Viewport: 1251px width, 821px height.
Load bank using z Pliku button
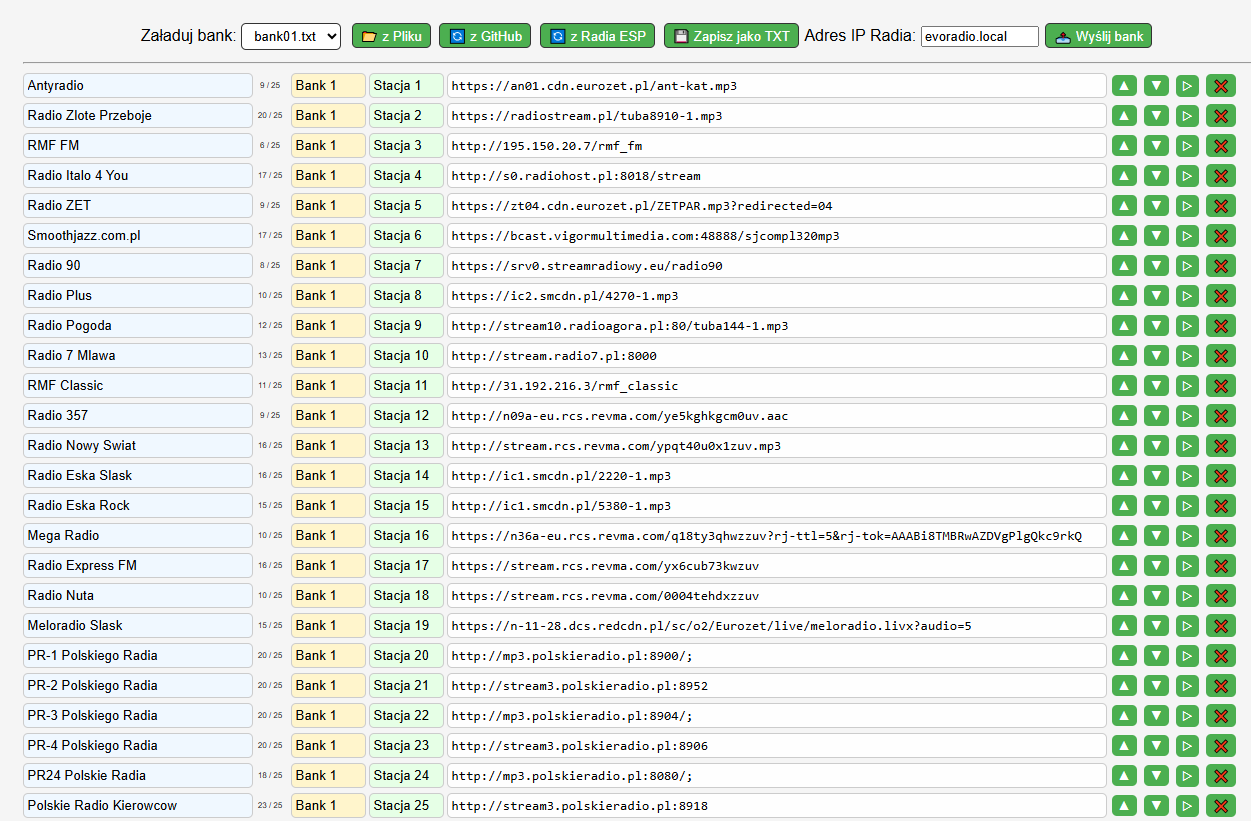[x=391, y=36]
